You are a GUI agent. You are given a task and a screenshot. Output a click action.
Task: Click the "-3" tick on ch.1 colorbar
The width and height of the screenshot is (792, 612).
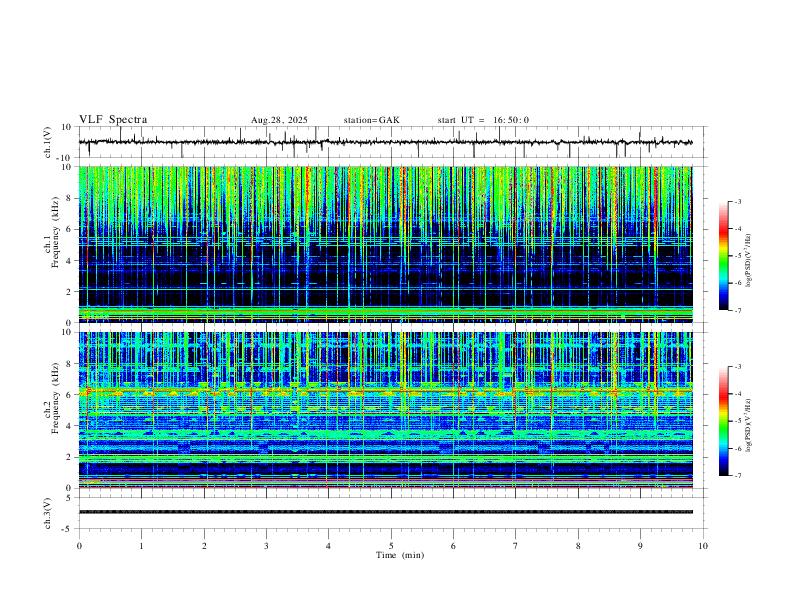[x=738, y=201]
